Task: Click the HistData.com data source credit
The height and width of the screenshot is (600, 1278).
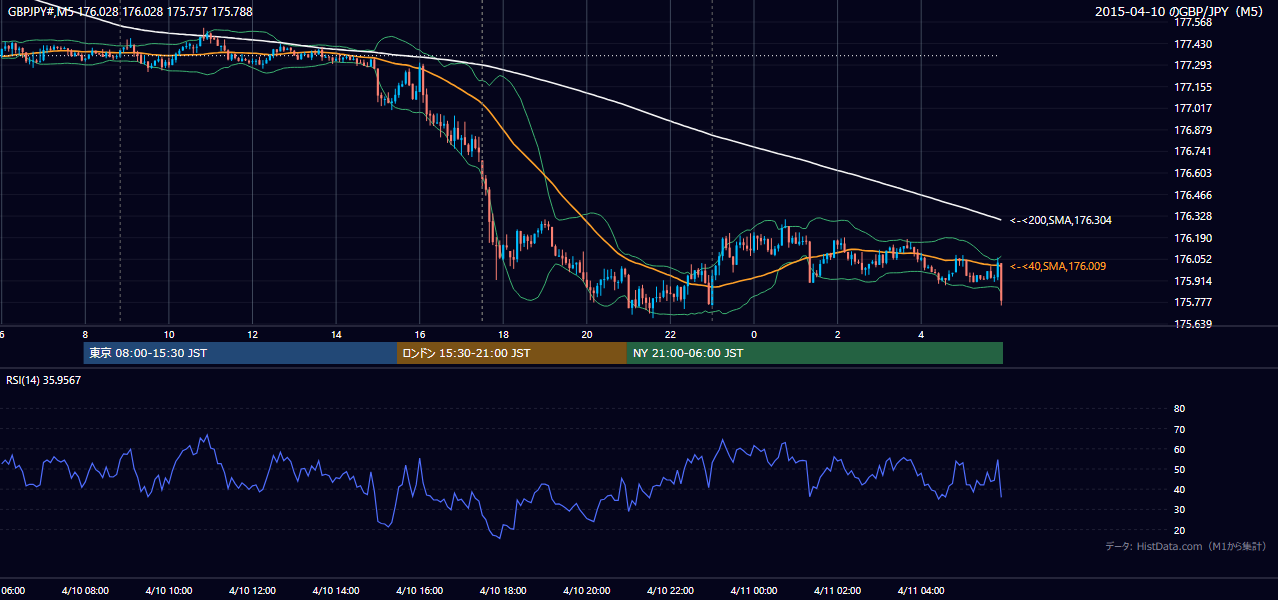Action: pos(1186,546)
